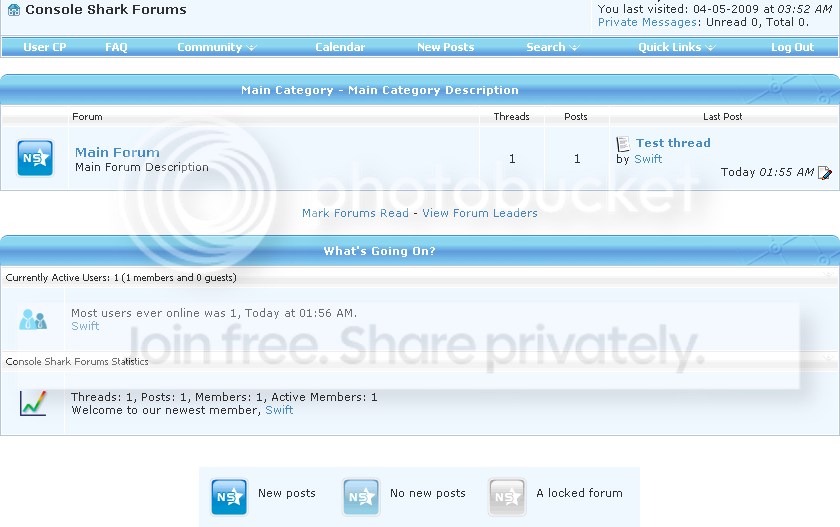
Task: Go to last post arrow icon
Action: [825, 173]
